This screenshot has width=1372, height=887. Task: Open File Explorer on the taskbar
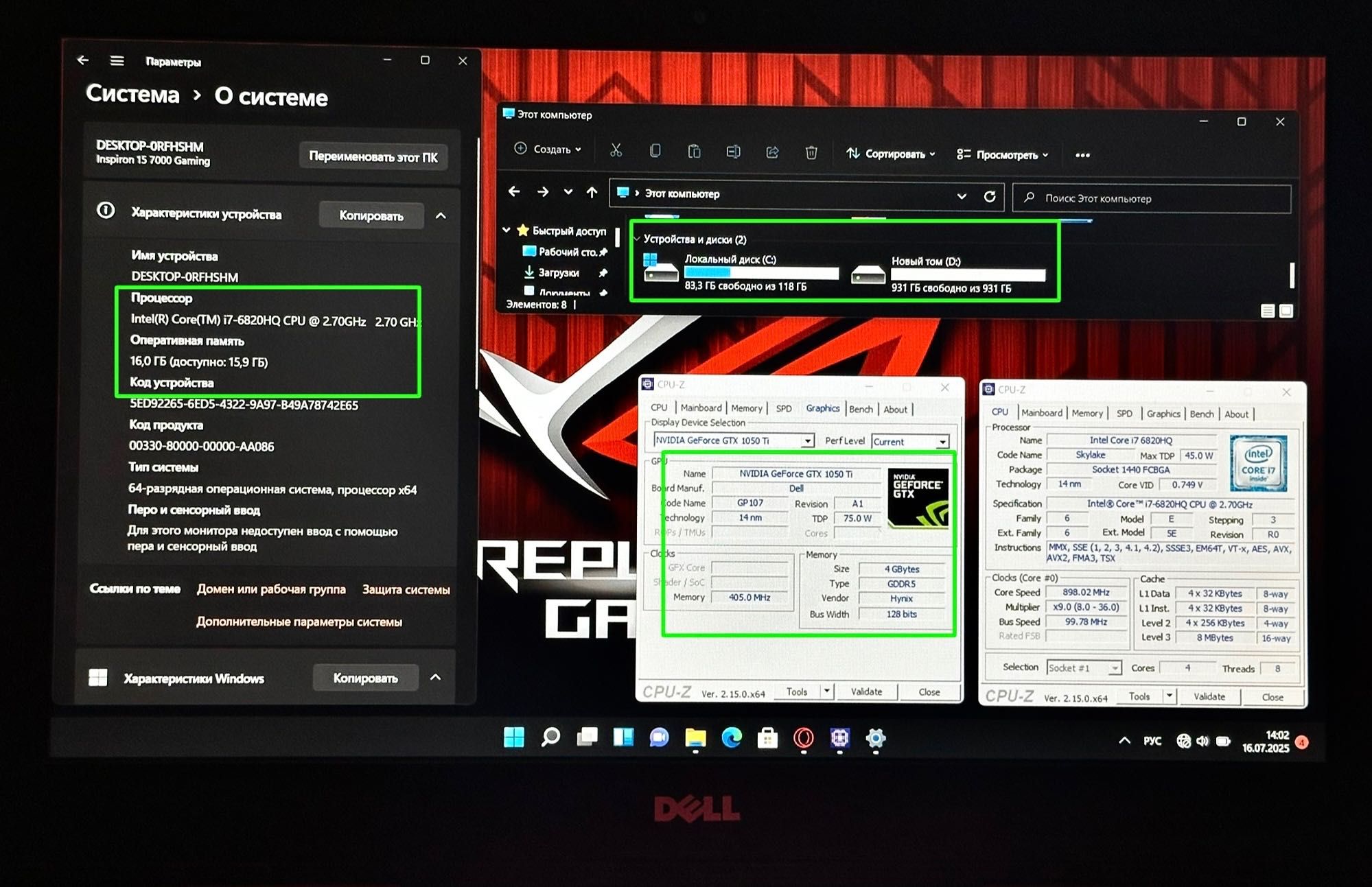click(695, 738)
